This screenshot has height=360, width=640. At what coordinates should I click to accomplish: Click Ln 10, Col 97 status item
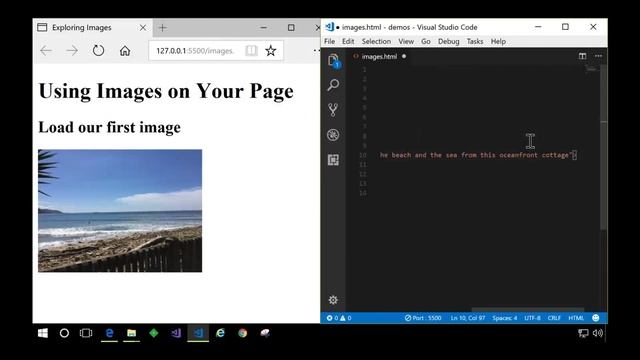pyautogui.click(x=468, y=318)
